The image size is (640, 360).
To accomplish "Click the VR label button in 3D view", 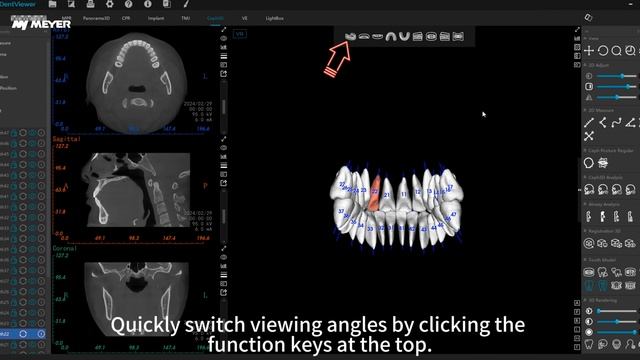I will pos(240,34).
